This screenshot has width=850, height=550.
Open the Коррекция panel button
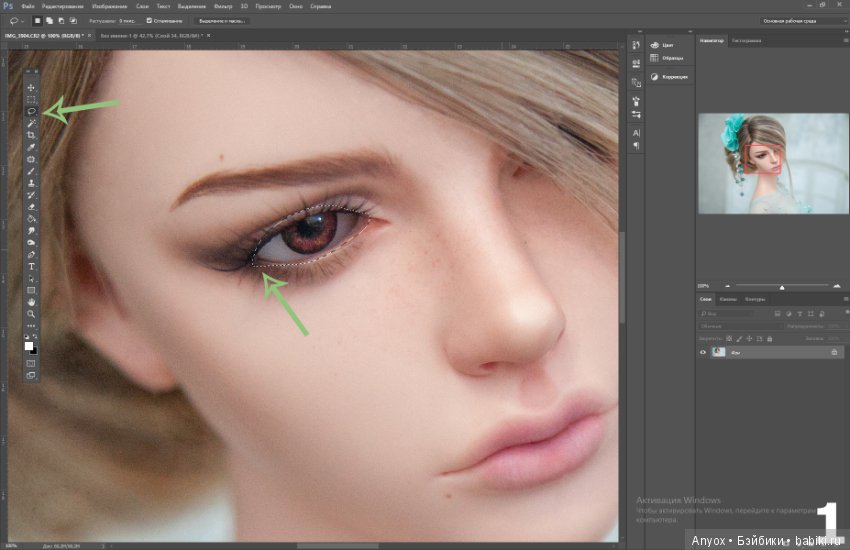(669, 77)
